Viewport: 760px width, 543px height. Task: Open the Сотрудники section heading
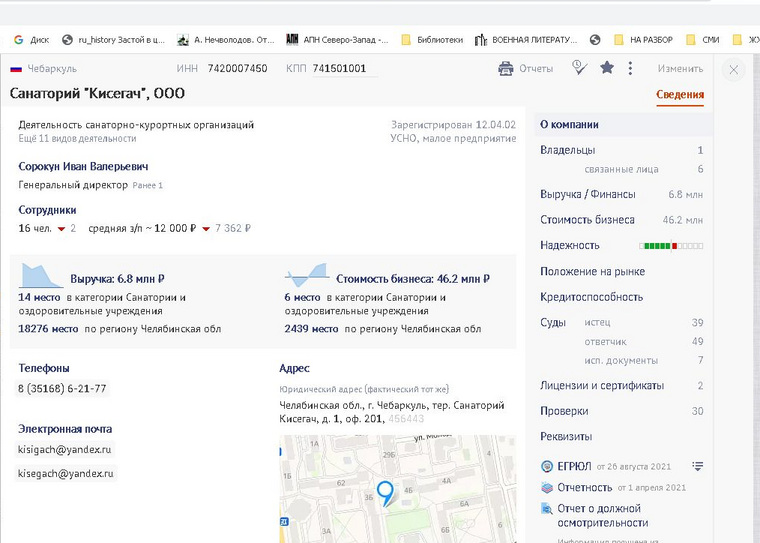point(48,210)
